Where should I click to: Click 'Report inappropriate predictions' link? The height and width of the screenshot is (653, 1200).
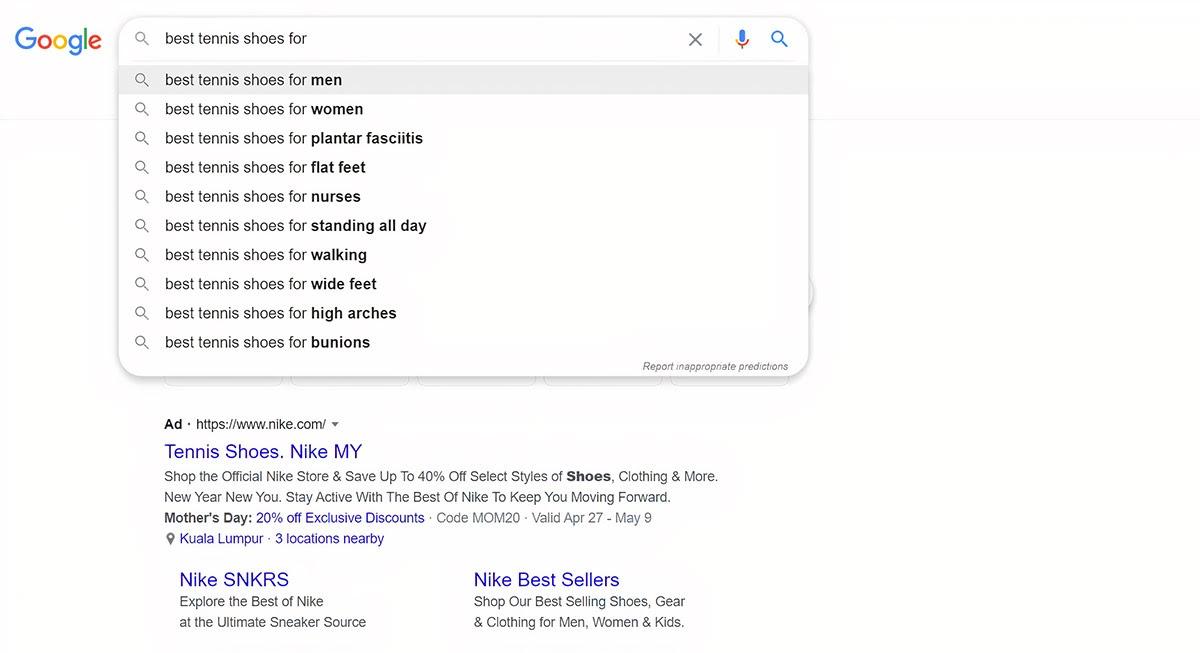coord(715,366)
